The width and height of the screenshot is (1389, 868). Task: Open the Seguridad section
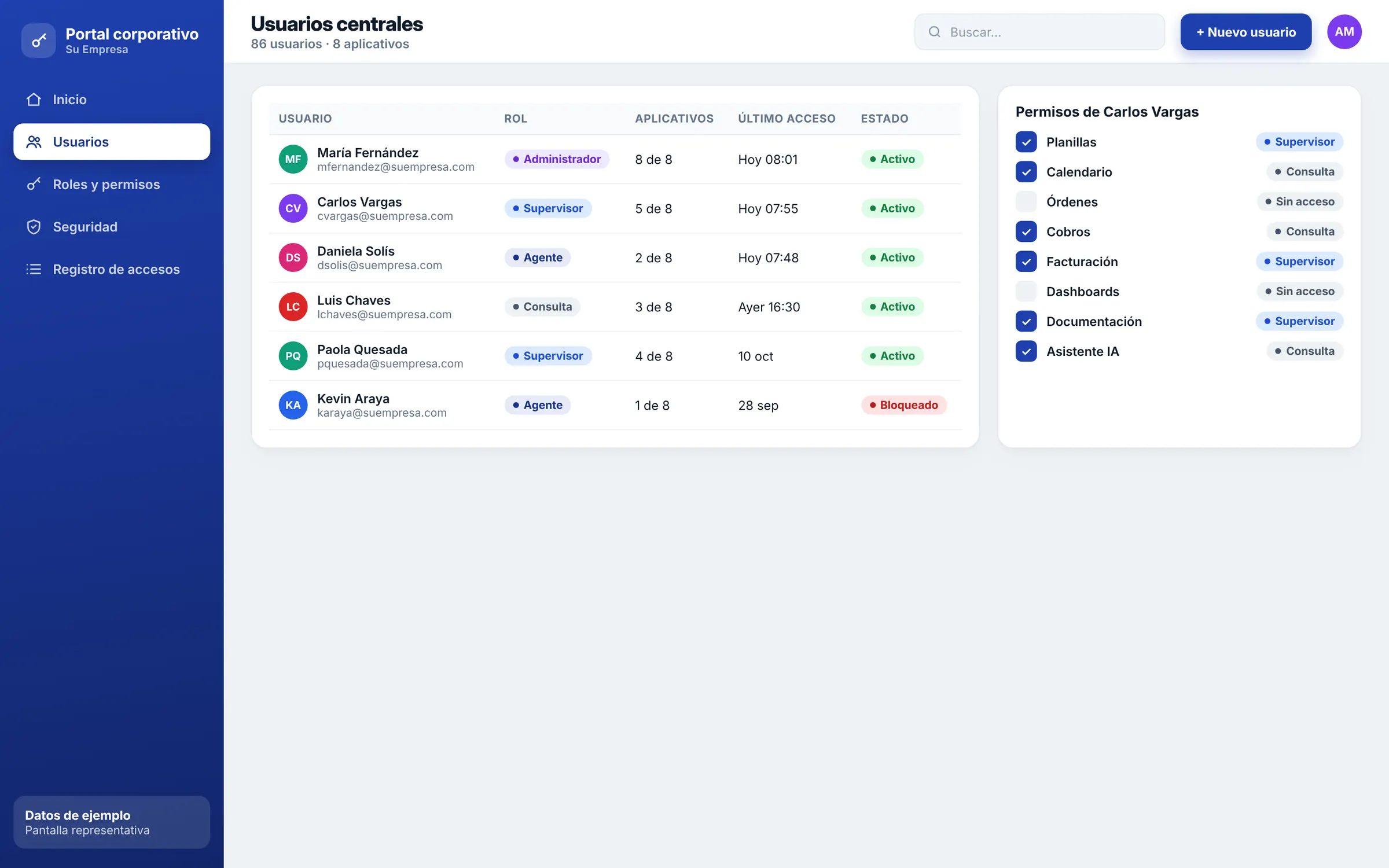click(x=112, y=227)
